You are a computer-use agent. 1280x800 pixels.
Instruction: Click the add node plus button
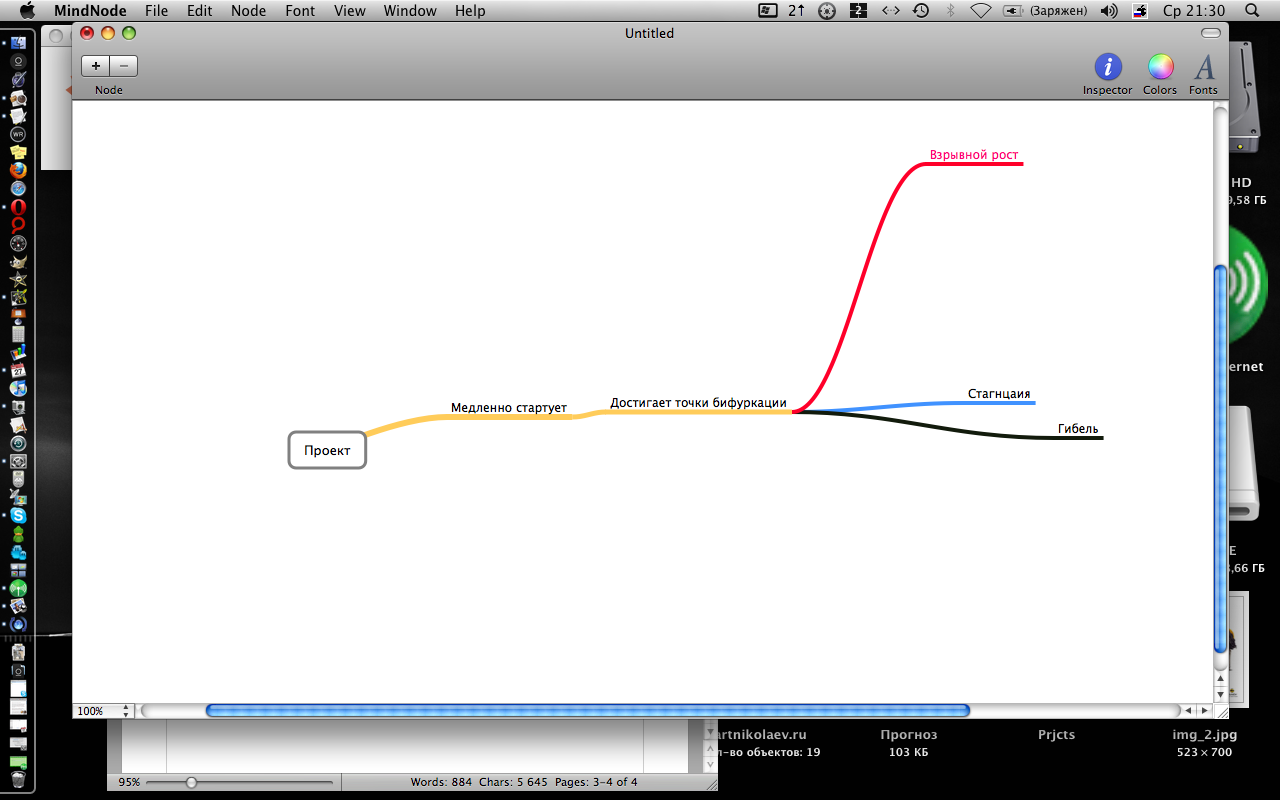tap(96, 66)
